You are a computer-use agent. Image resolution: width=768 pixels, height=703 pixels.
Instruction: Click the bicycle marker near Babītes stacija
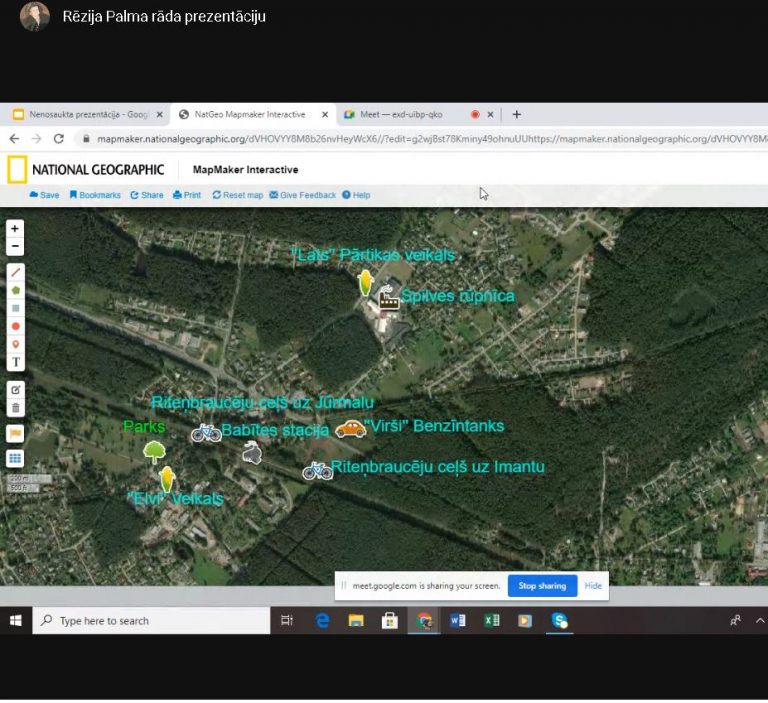pyautogui.click(x=206, y=433)
